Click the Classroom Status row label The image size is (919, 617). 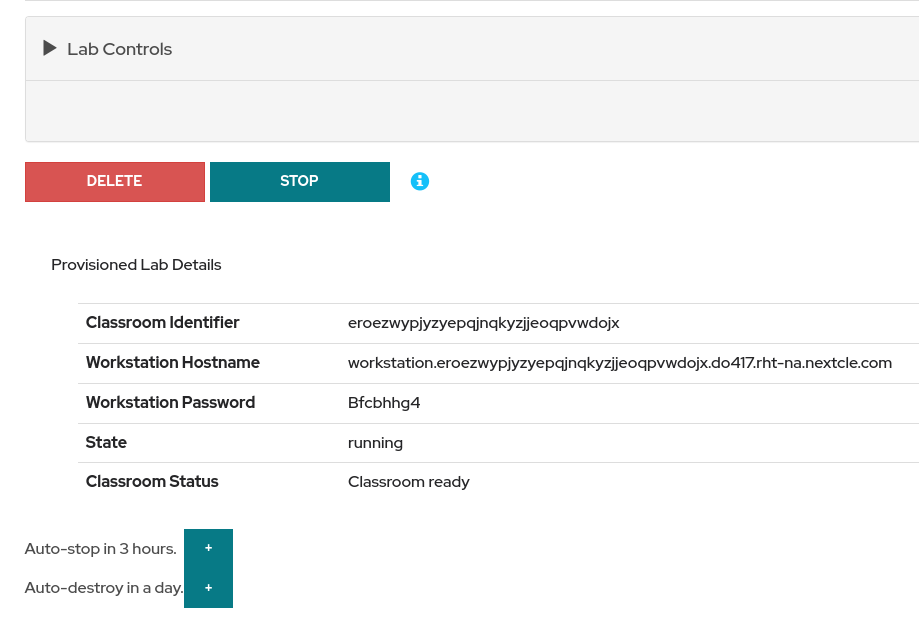tap(152, 482)
